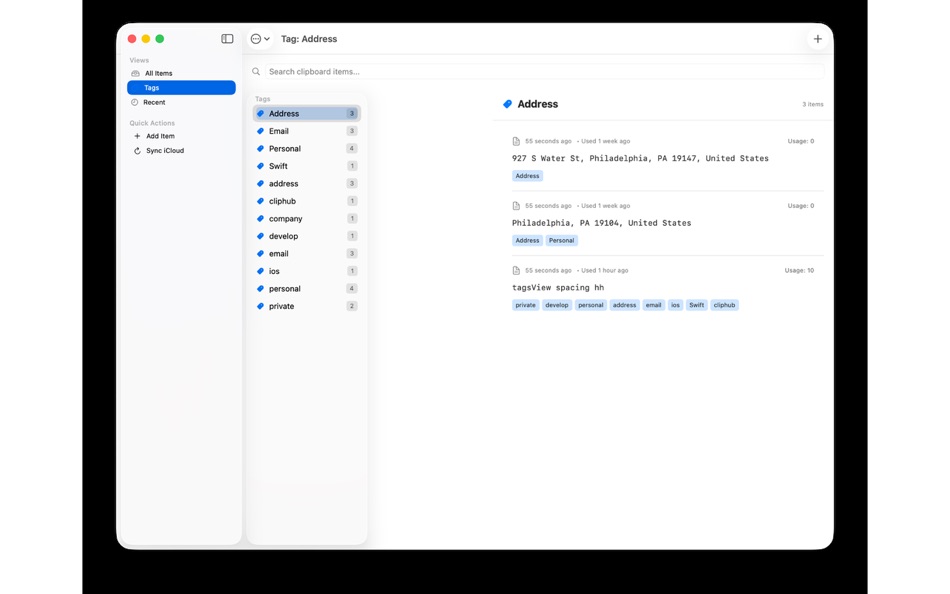Select the 927 S Water St clipboard entry
This screenshot has height=594, width=950.
pos(640,158)
